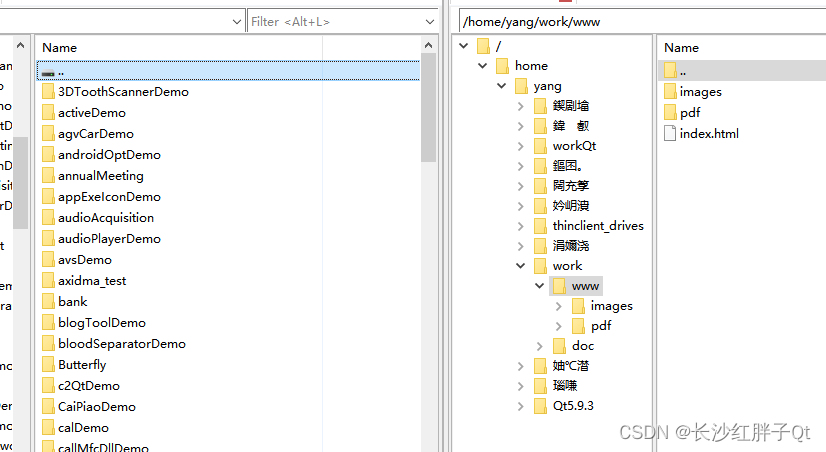Expand the thinclient_drives tree node
This screenshot has width=826, height=452.
pos(520,226)
